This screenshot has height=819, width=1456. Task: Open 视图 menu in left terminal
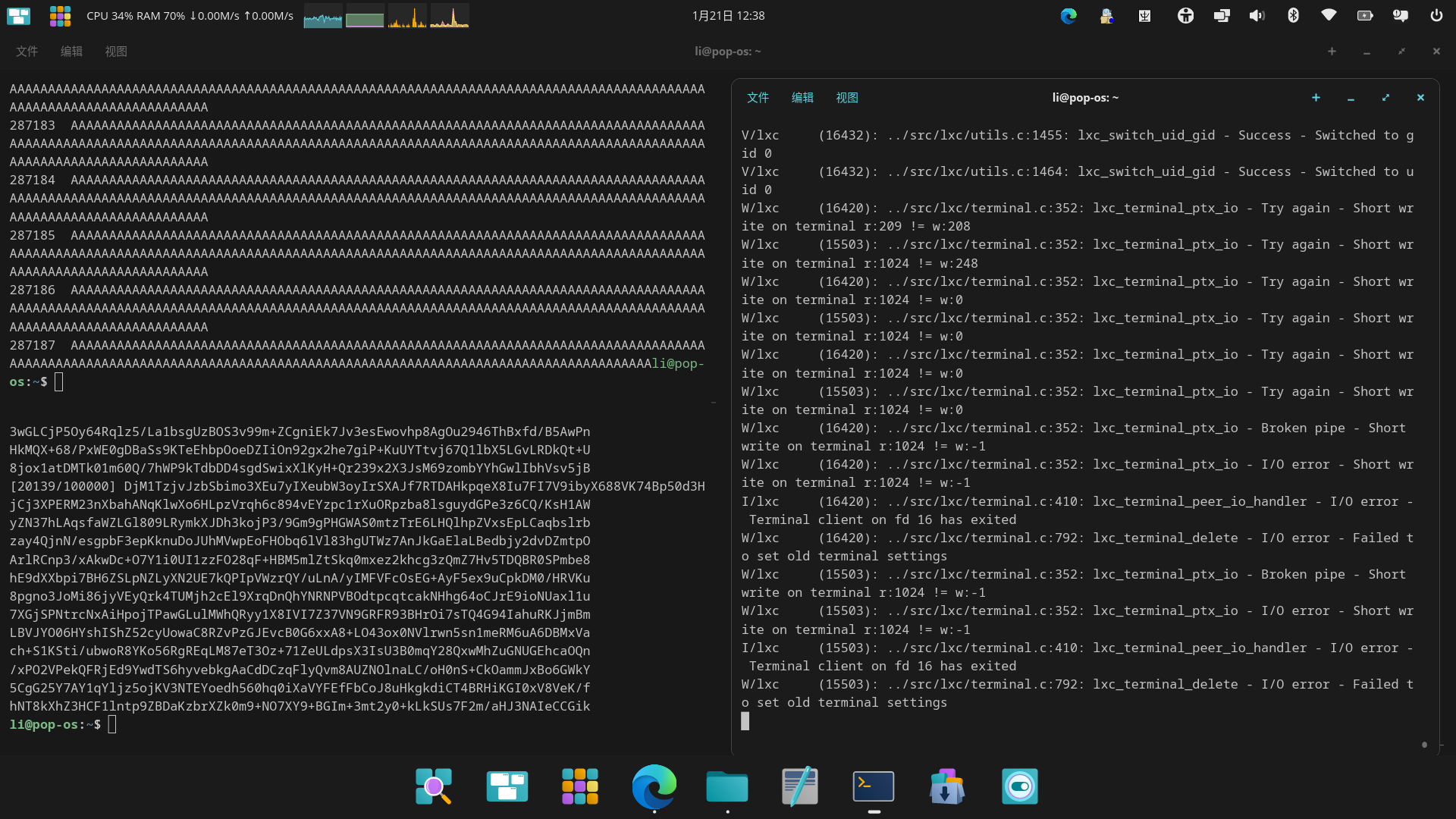(x=116, y=52)
